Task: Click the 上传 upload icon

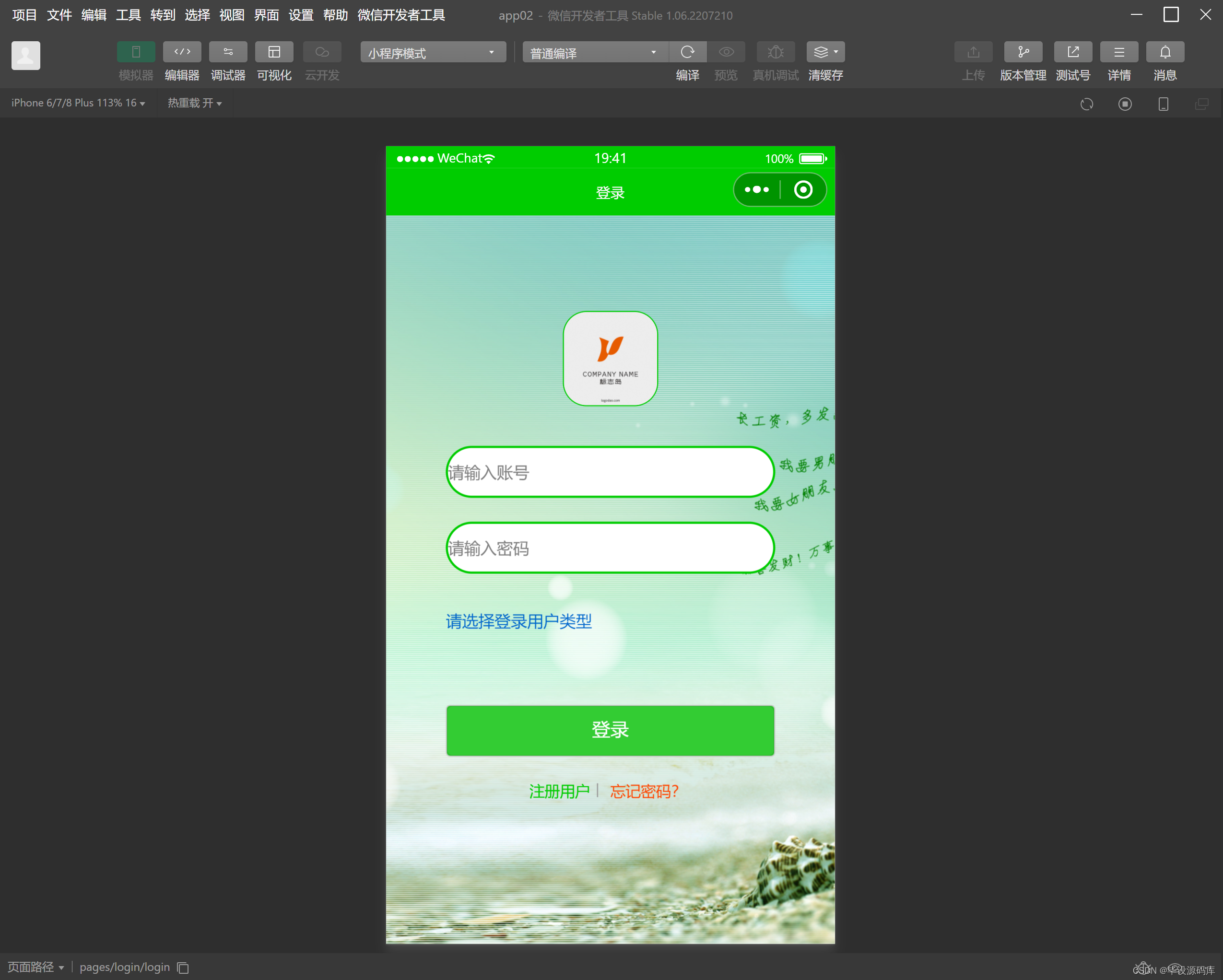Action: pos(973,52)
